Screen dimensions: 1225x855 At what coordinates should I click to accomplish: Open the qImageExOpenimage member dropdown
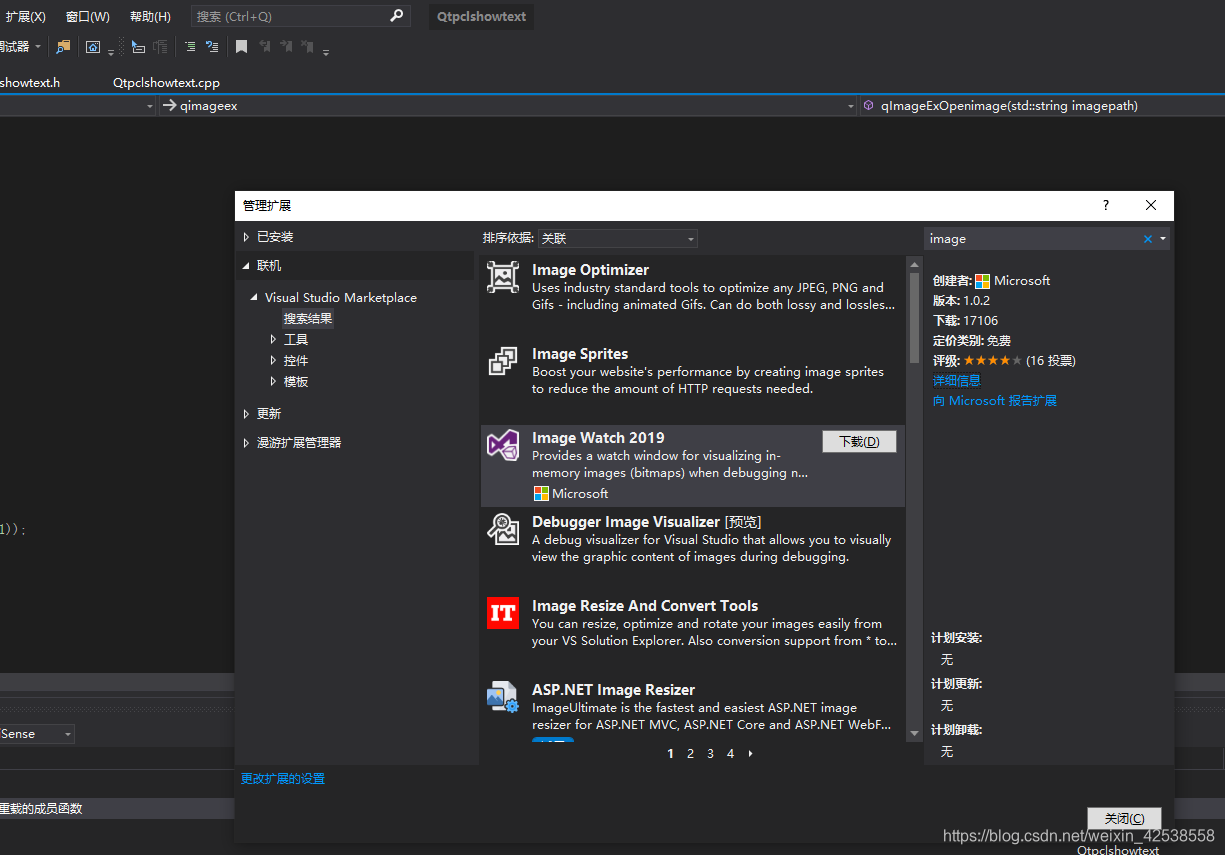click(1041, 106)
